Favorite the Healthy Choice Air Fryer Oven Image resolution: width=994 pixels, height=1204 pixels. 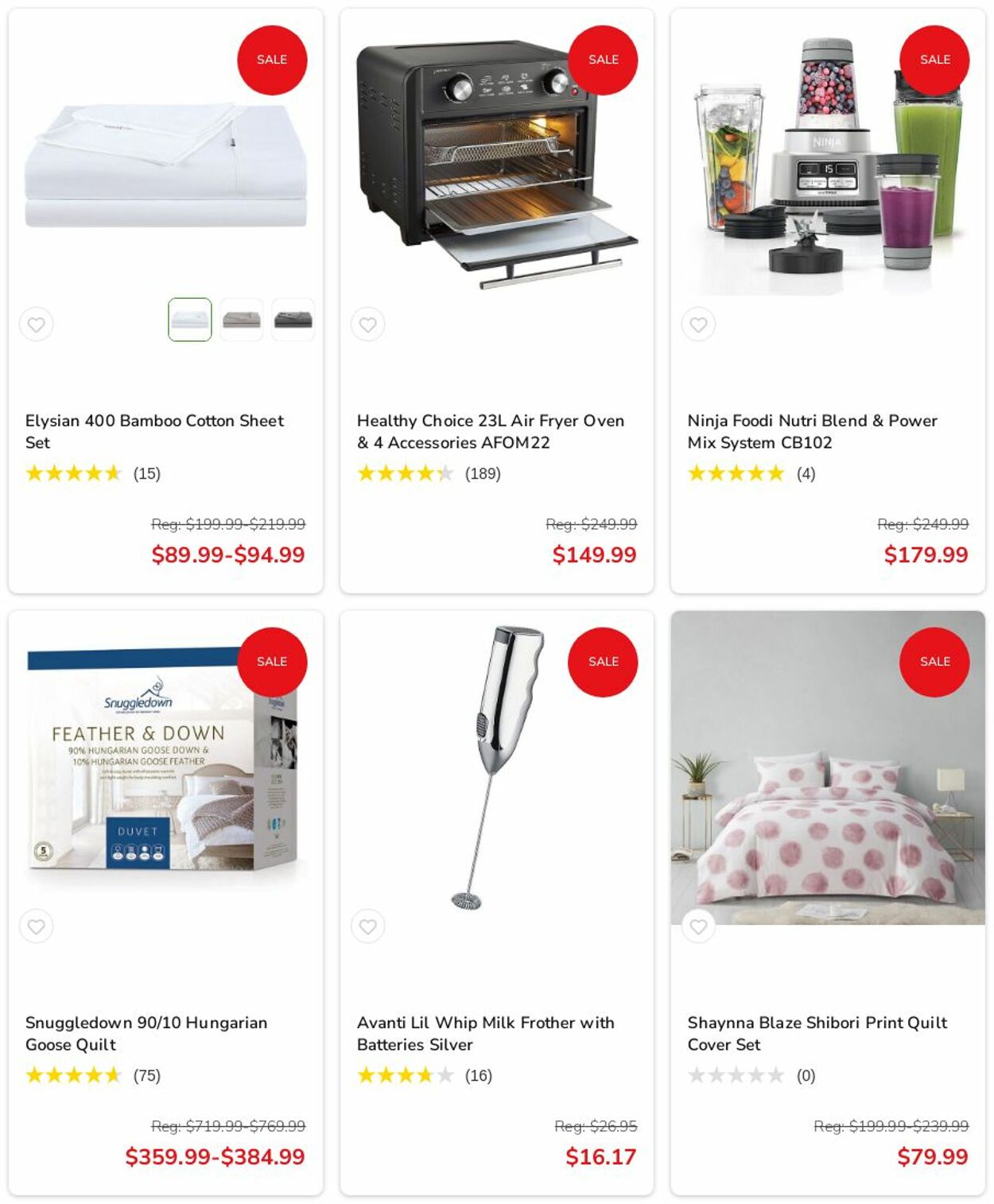tap(367, 324)
